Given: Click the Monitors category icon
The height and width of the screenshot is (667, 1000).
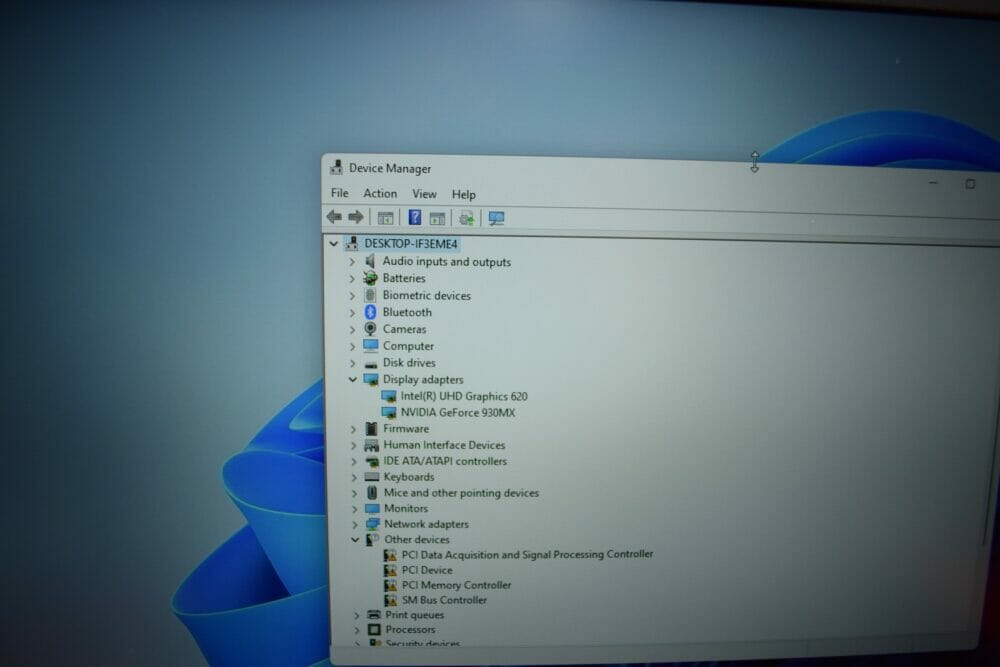Looking at the screenshot, I should coord(372,508).
